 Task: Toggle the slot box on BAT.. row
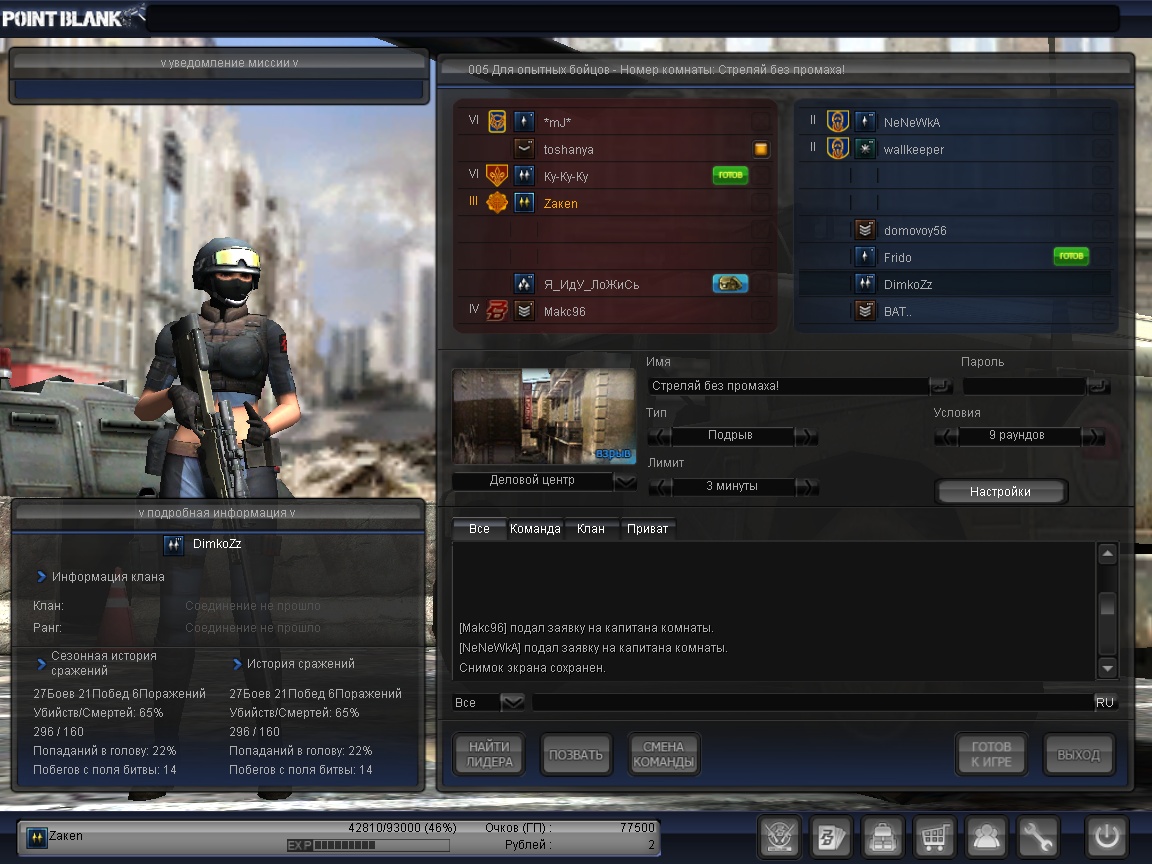point(1101,311)
